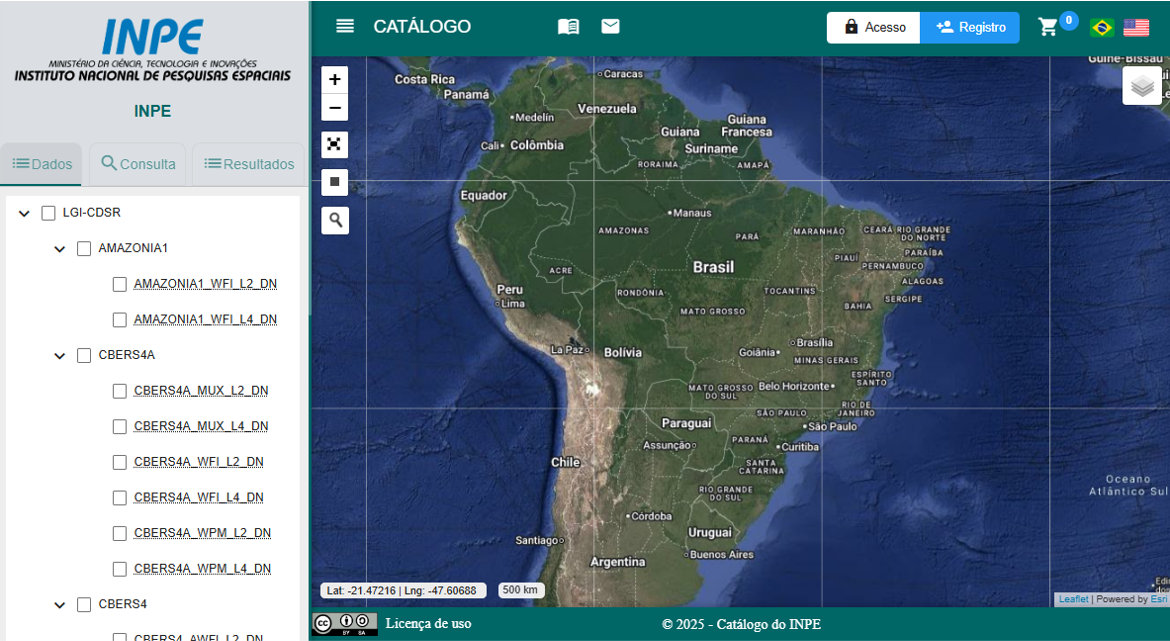This screenshot has height=641, width=1170.
Task: Tick the CBERS4A_MUX_L4_DN checkbox
Action: [120, 426]
